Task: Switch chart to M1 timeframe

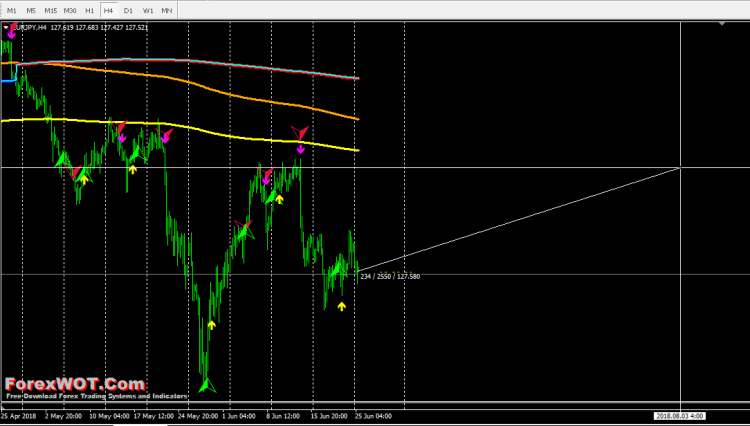Action: [11, 10]
